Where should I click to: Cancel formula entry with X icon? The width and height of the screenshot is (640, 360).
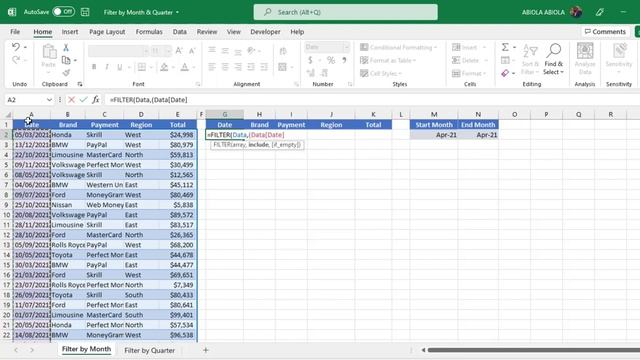click(x=71, y=100)
